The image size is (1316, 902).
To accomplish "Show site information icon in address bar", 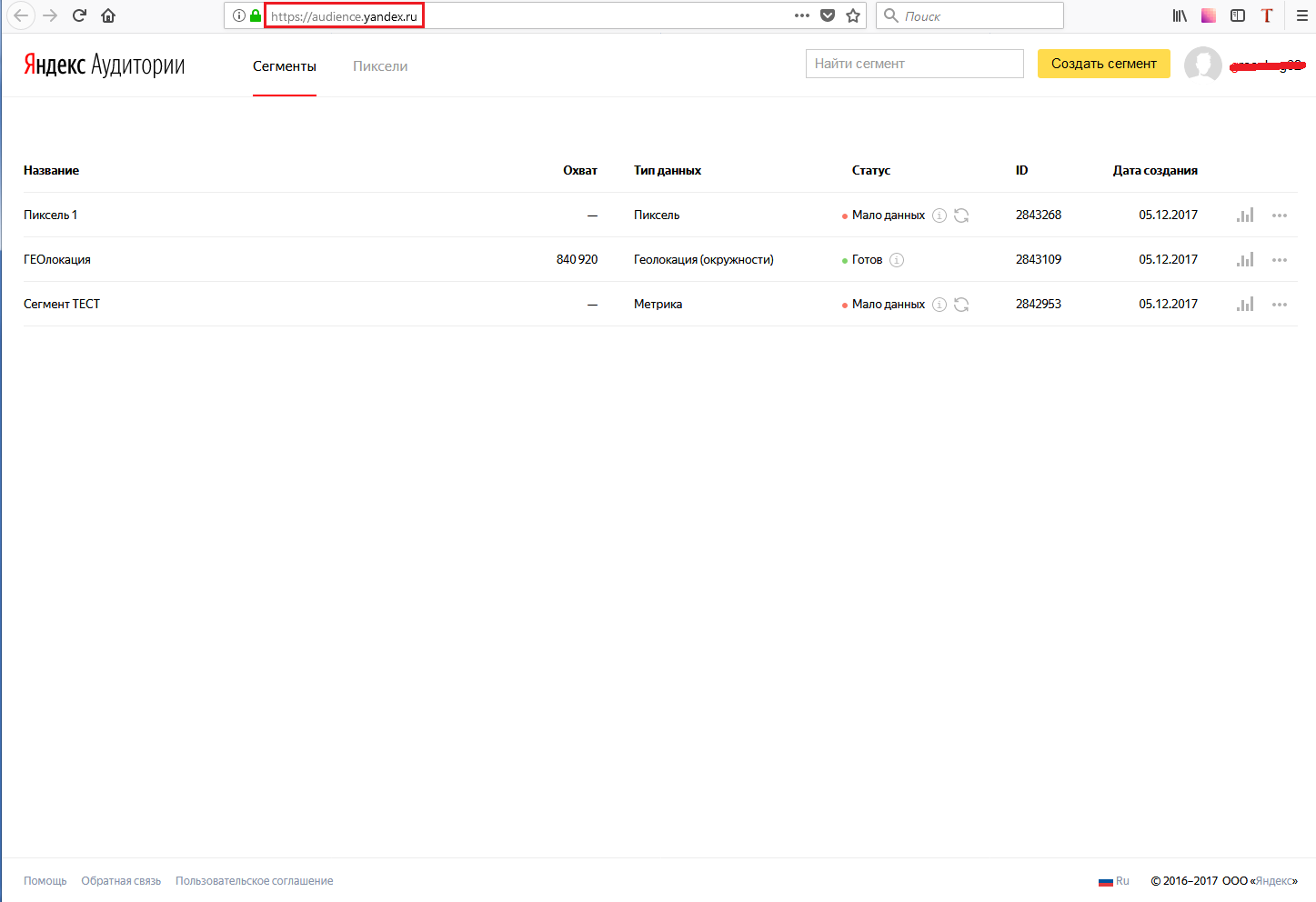I will tap(239, 15).
